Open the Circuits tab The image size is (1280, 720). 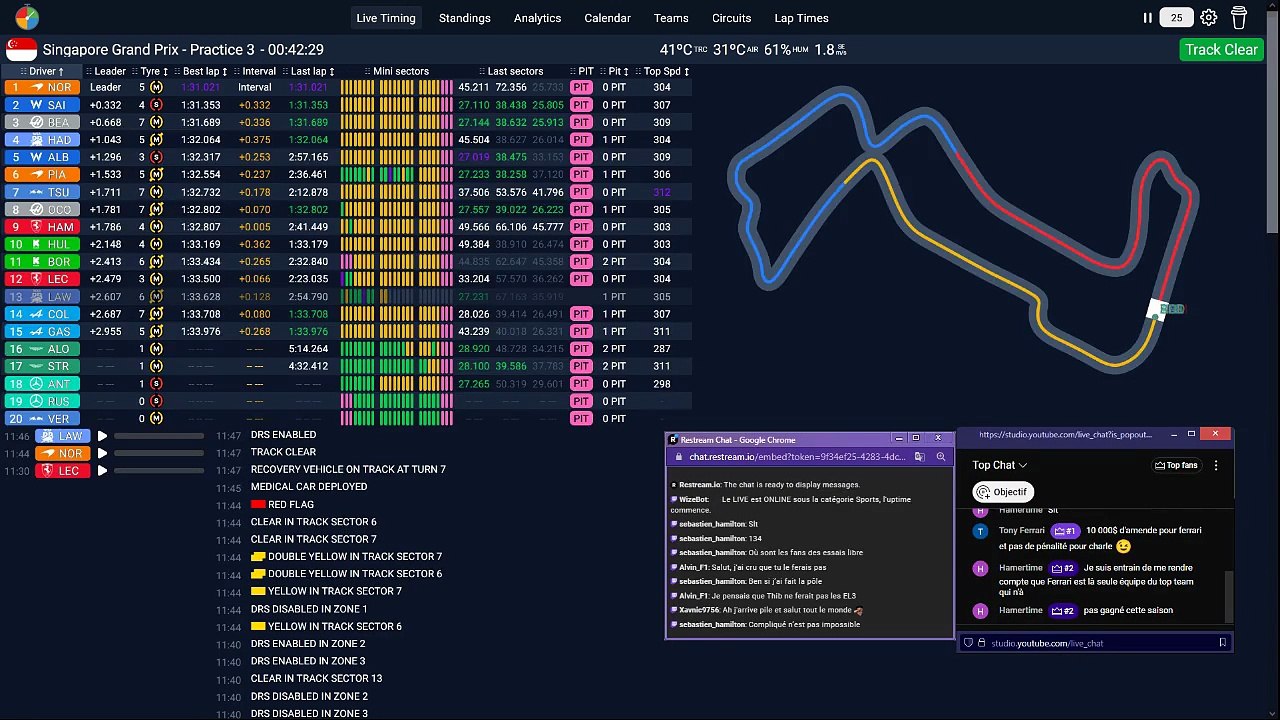coord(731,18)
